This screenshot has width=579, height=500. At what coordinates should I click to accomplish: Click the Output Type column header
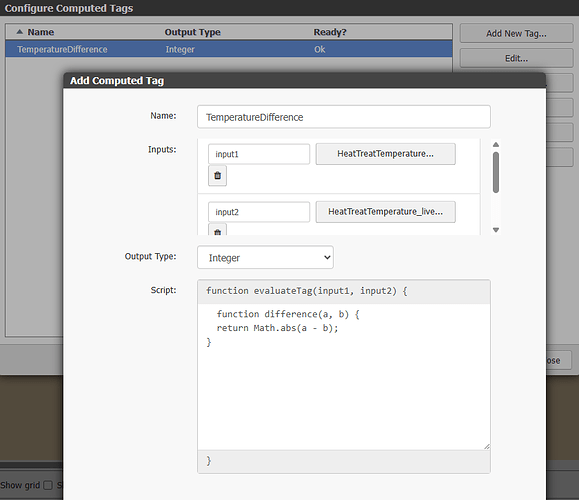192,32
